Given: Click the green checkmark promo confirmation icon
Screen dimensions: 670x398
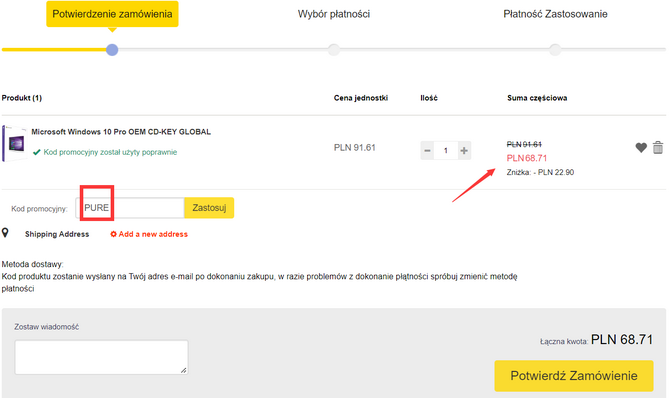Looking at the screenshot, I should [x=37, y=152].
